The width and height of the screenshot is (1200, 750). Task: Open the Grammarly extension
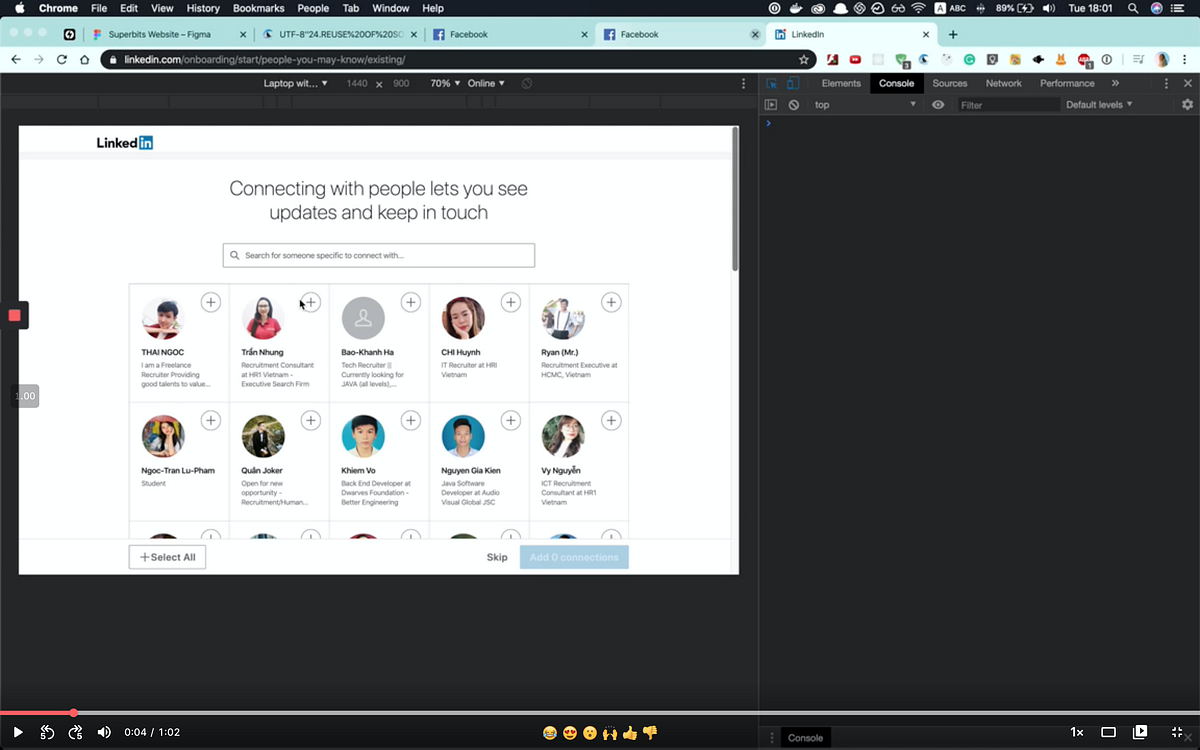968,60
